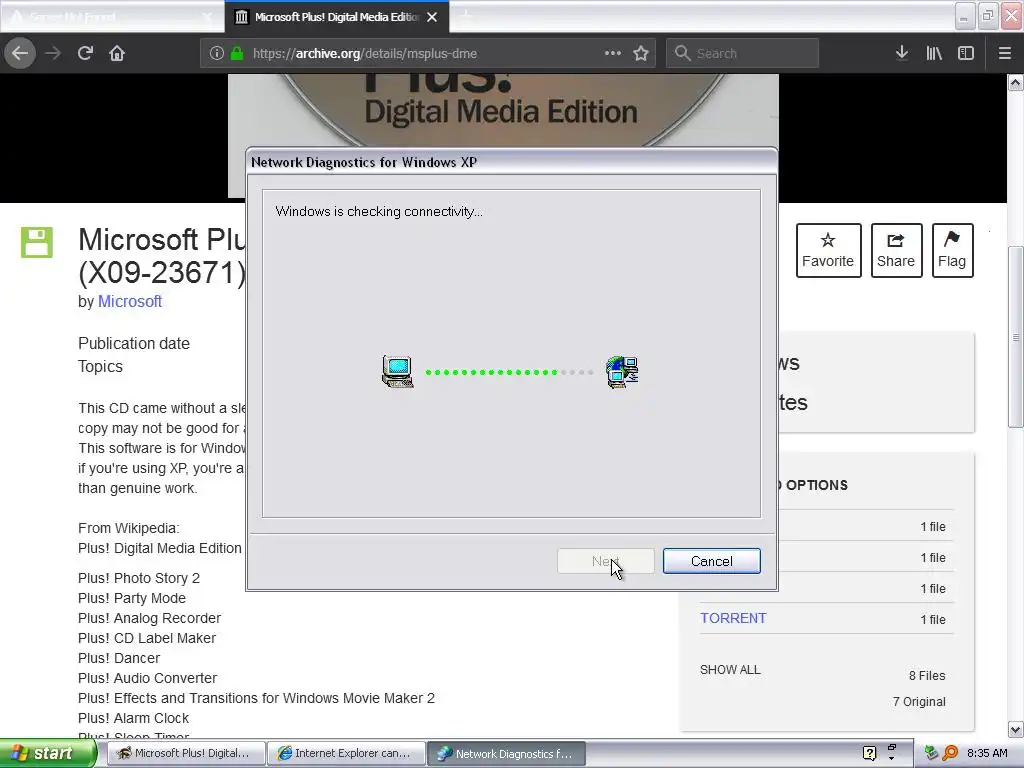The width and height of the screenshot is (1024, 768).
Task: Click local computer icon in diagnostics dialog
Action: 398,372
